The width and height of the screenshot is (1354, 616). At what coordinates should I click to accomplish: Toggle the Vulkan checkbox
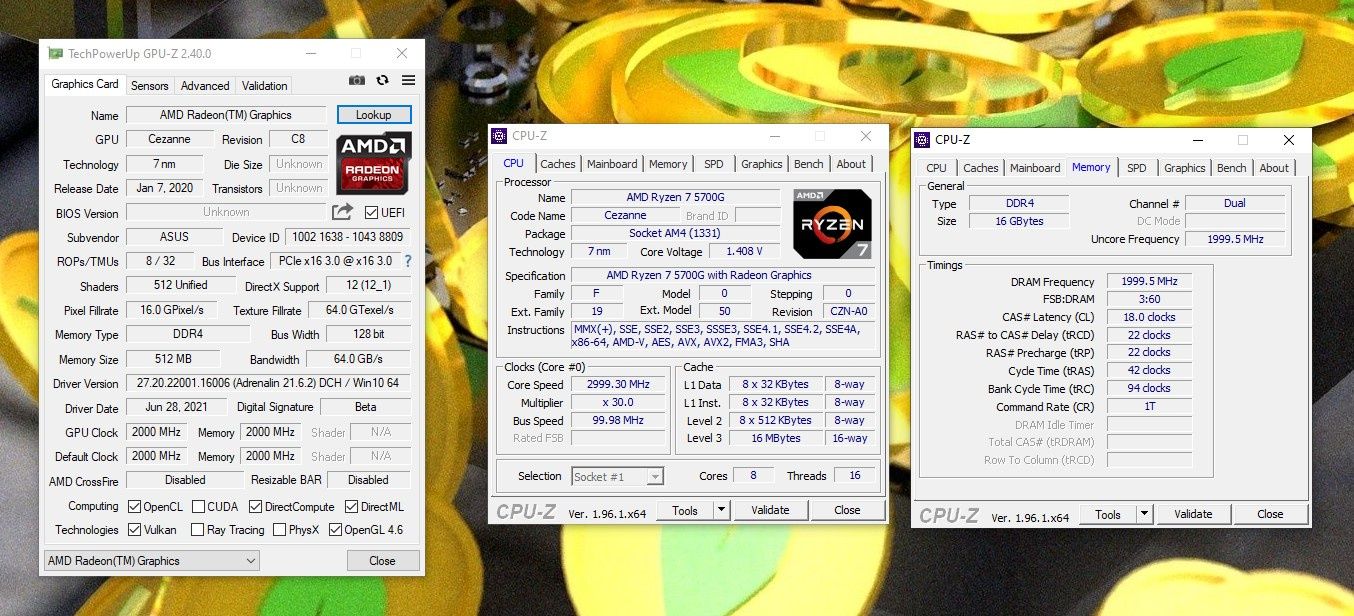click(x=134, y=530)
